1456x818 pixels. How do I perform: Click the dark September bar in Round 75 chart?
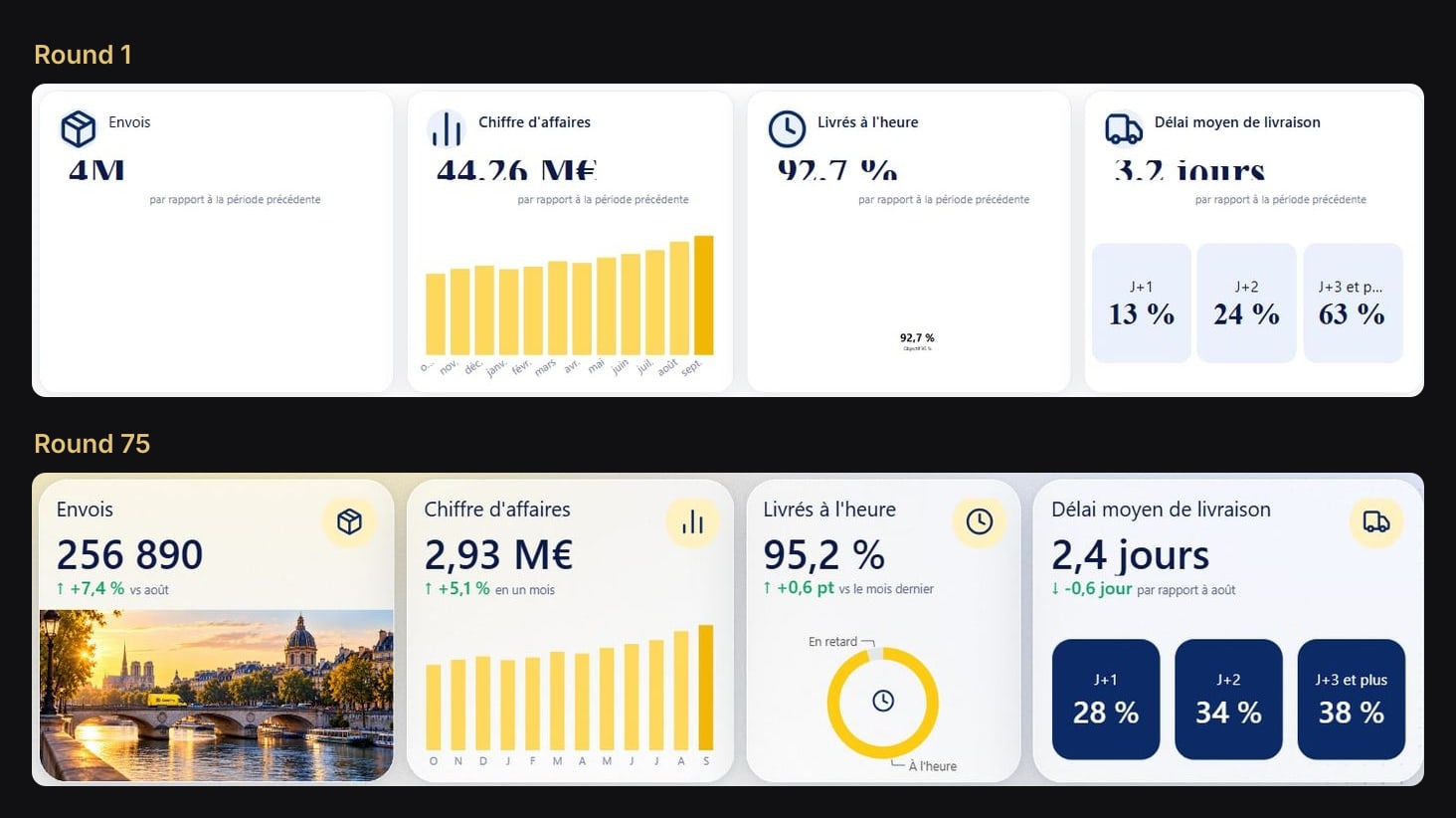706,688
